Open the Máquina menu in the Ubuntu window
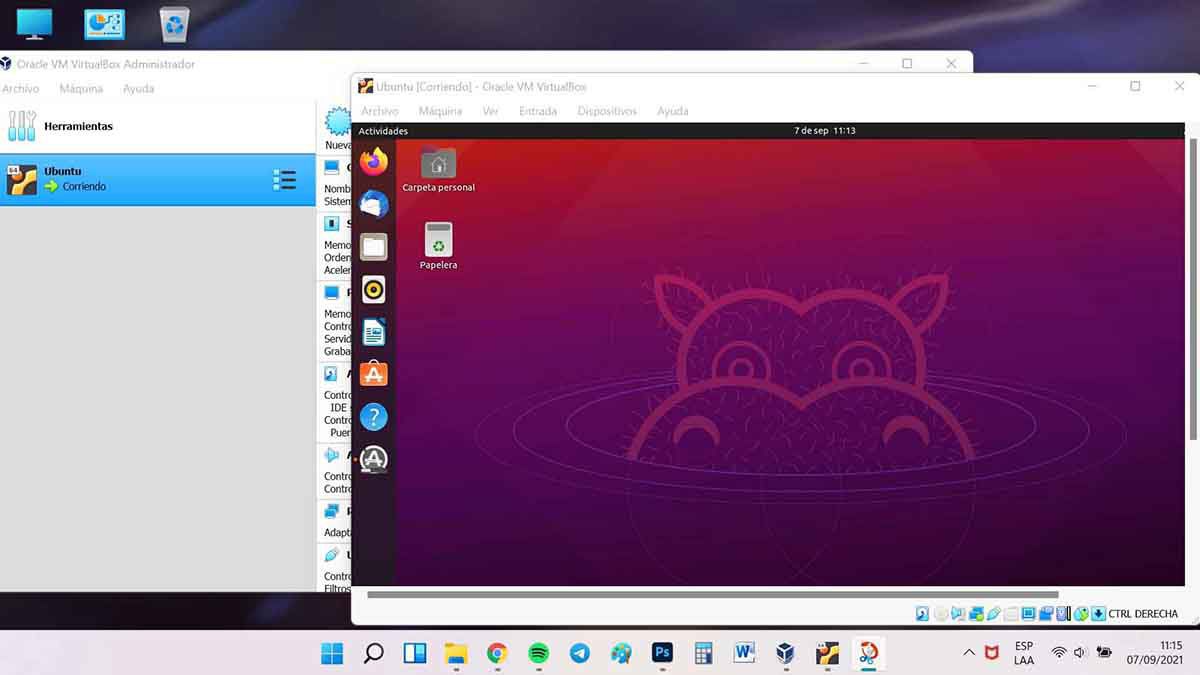The width and height of the screenshot is (1200, 675). click(440, 111)
